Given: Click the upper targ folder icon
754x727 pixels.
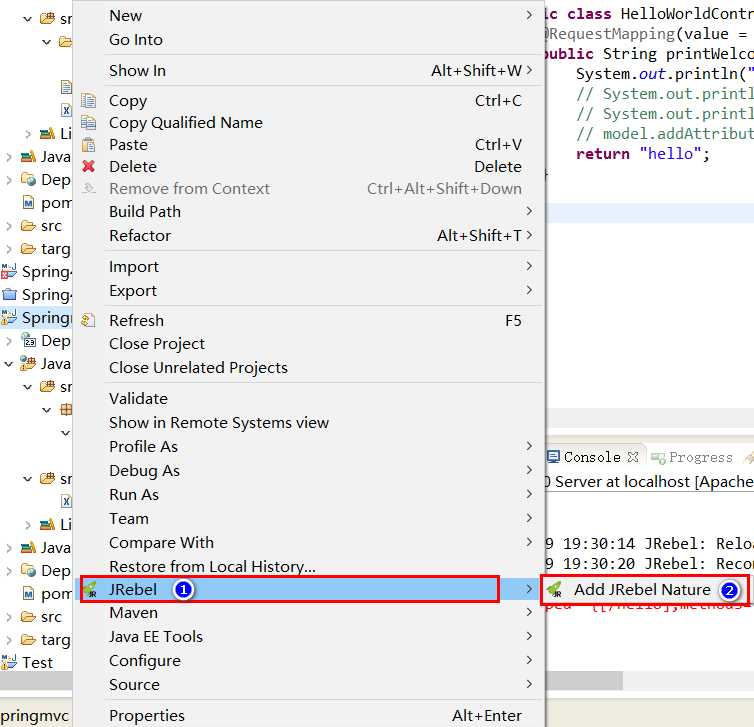Looking at the screenshot, I should coord(28,249).
